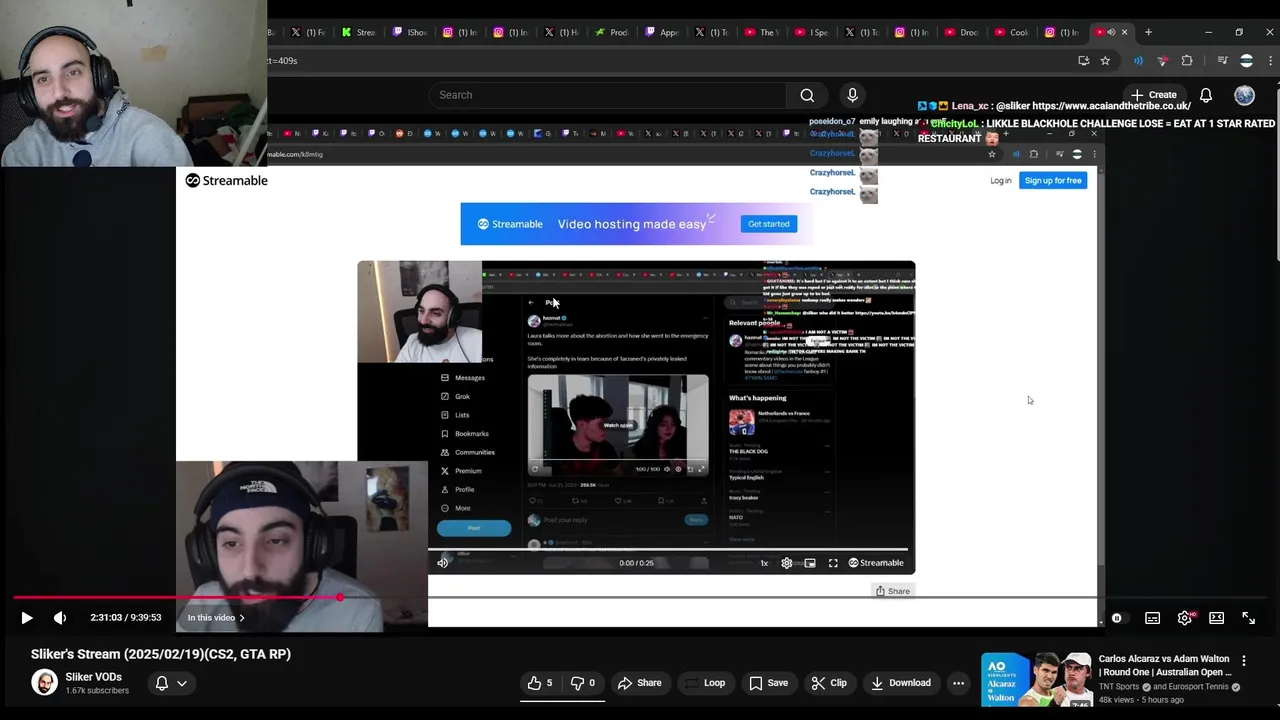Open options for the Alcaraz recommended video
This screenshot has height=720, width=1280.
pyautogui.click(x=1244, y=661)
